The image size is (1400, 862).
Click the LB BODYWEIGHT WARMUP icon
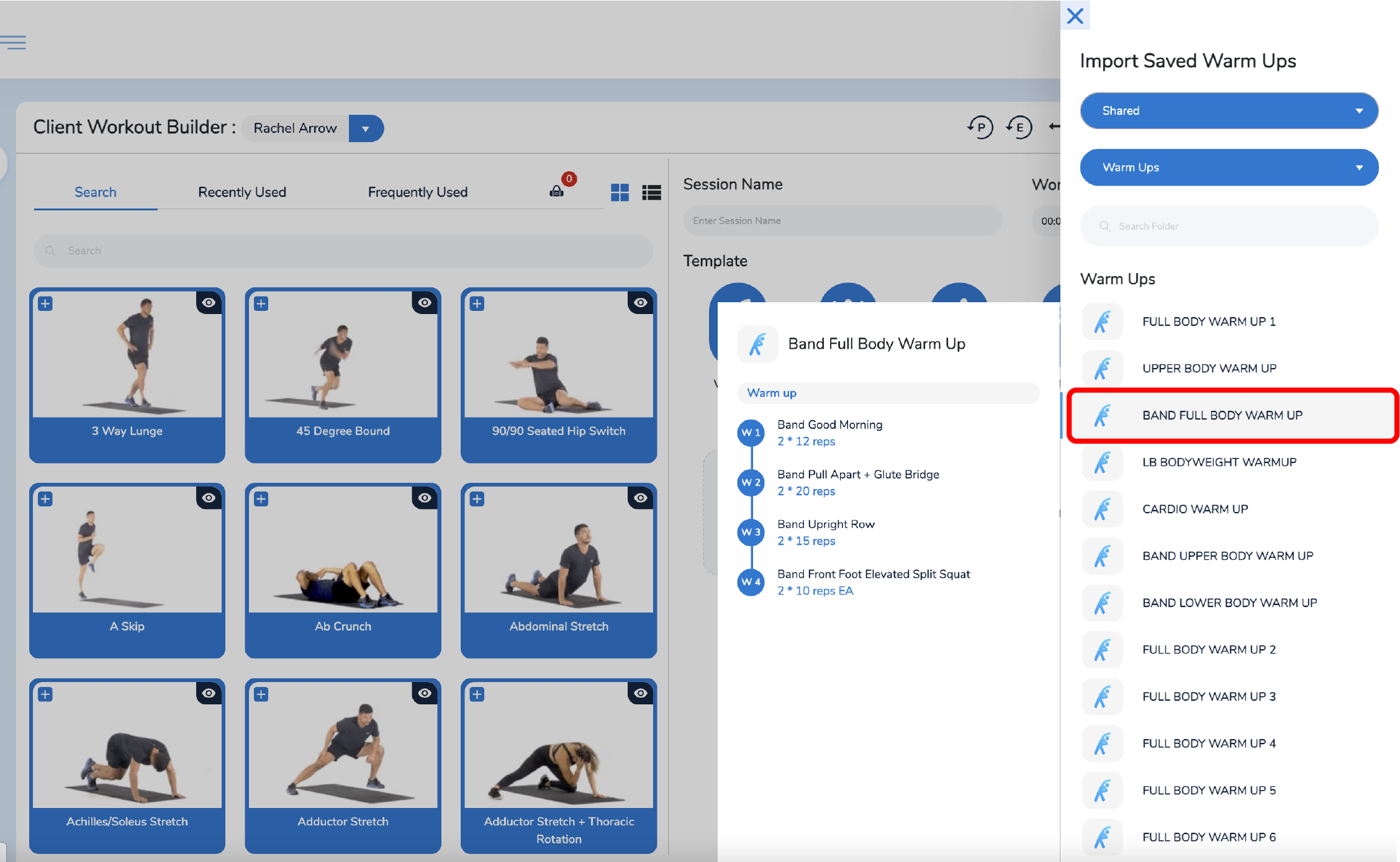coord(1102,462)
